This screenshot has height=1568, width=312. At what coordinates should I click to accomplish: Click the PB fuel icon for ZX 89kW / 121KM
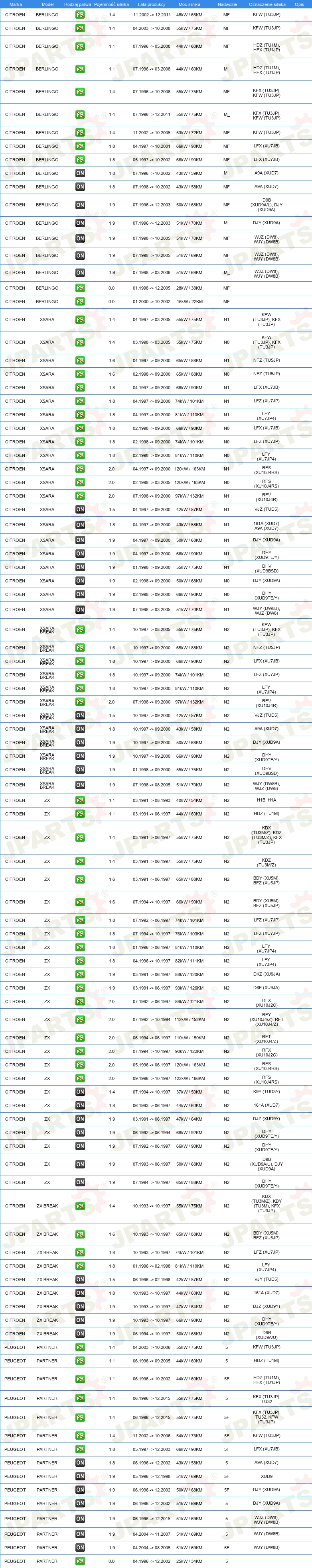point(80,1001)
